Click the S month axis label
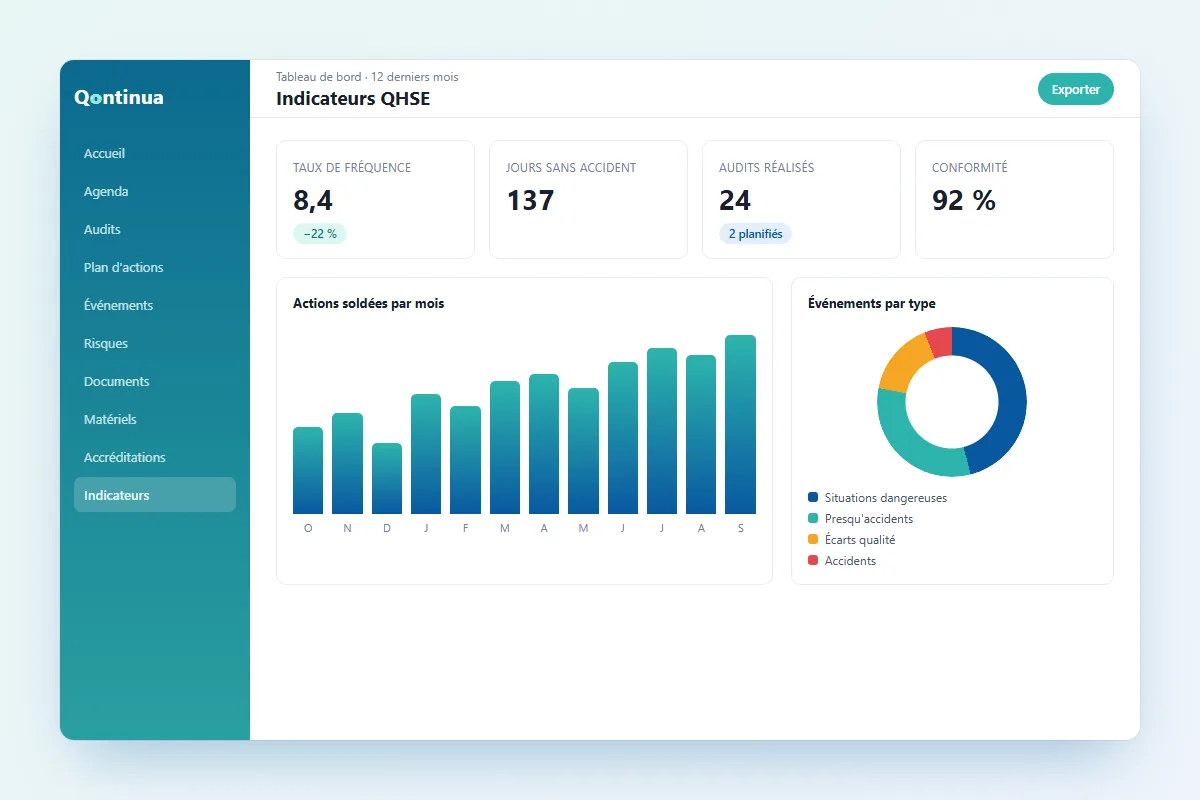1200x800 pixels. pos(741,528)
